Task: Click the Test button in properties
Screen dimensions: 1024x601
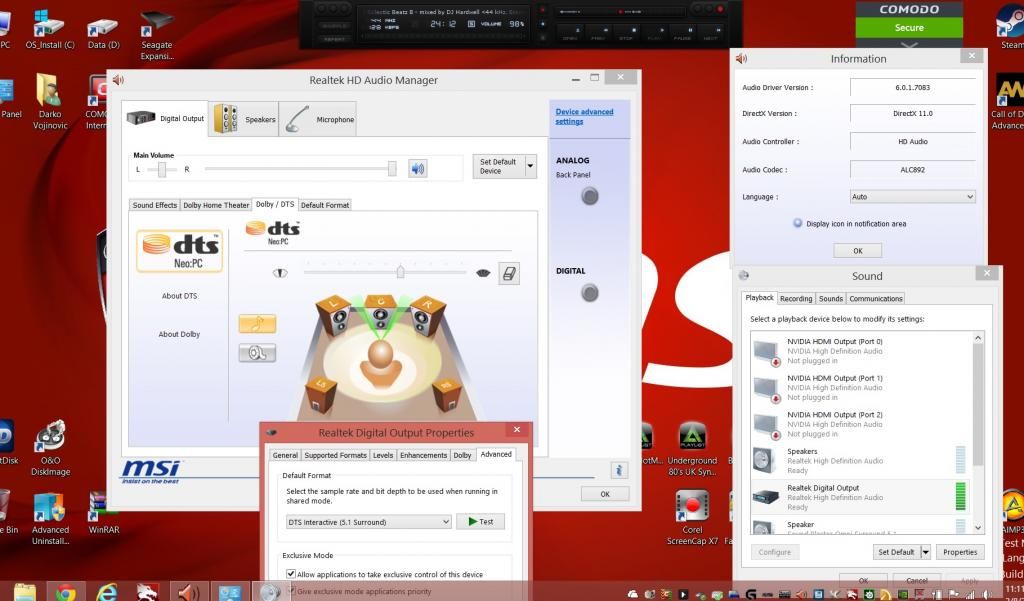Action: click(480, 521)
